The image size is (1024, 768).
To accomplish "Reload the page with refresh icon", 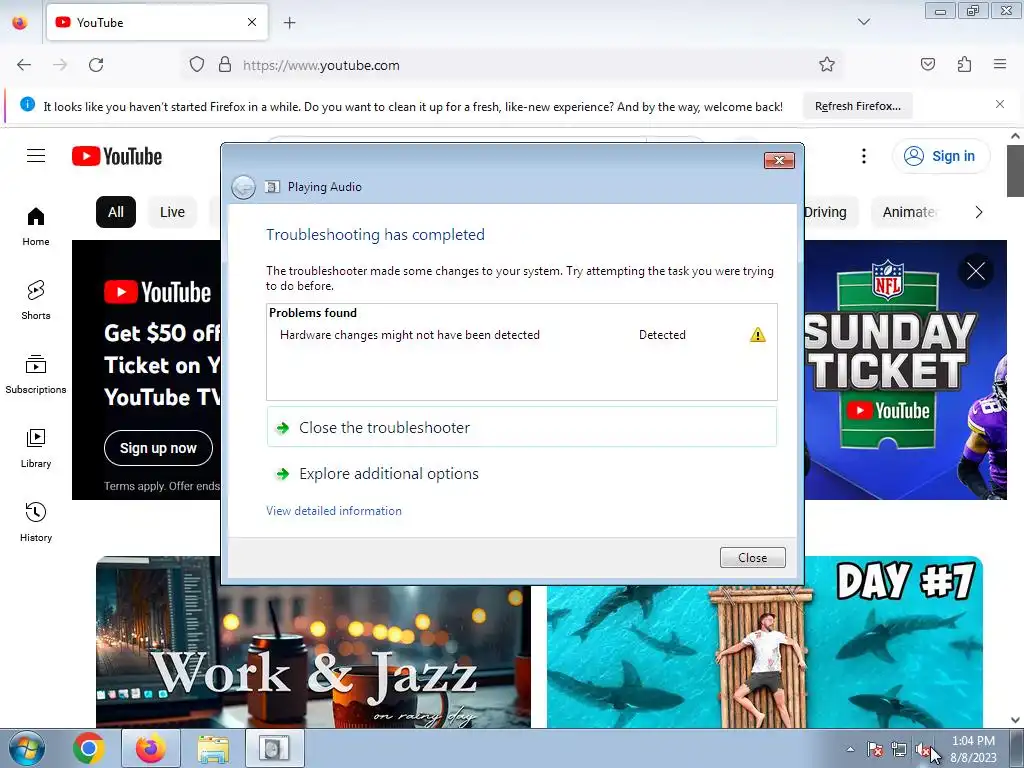I will pyautogui.click(x=96, y=65).
